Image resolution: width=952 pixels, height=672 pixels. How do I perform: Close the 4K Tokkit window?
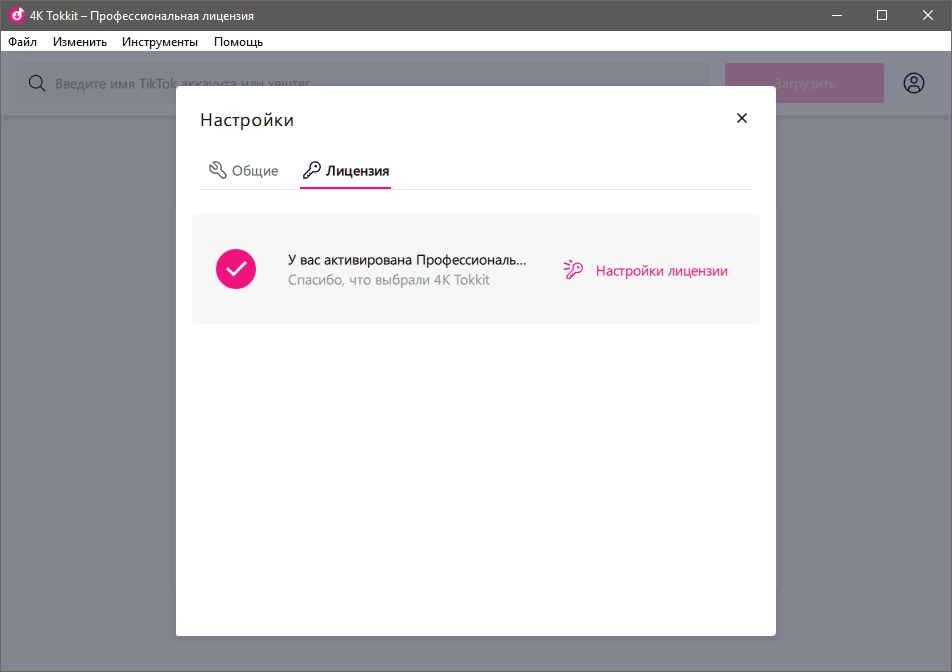point(928,15)
